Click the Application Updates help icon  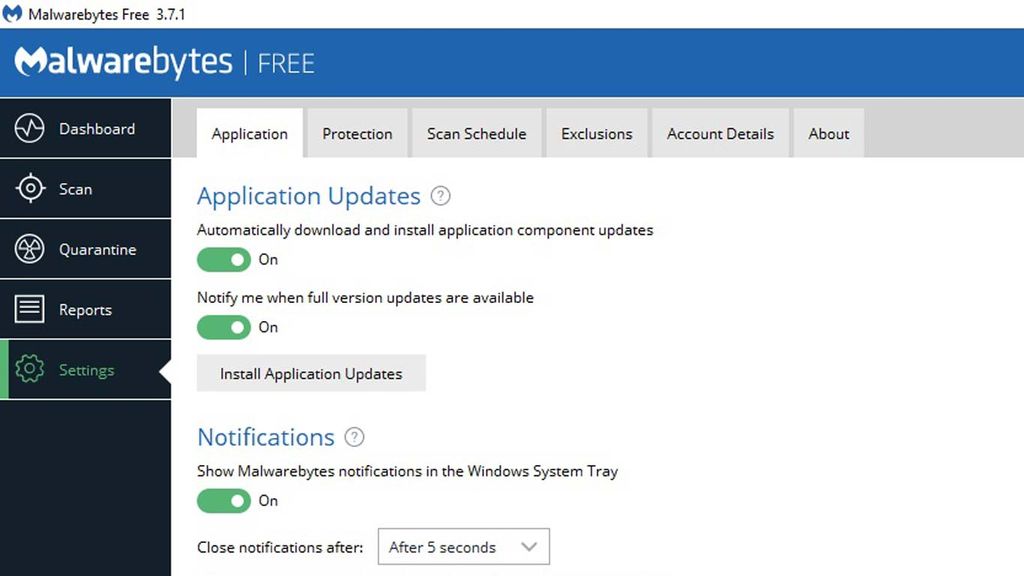click(440, 196)
